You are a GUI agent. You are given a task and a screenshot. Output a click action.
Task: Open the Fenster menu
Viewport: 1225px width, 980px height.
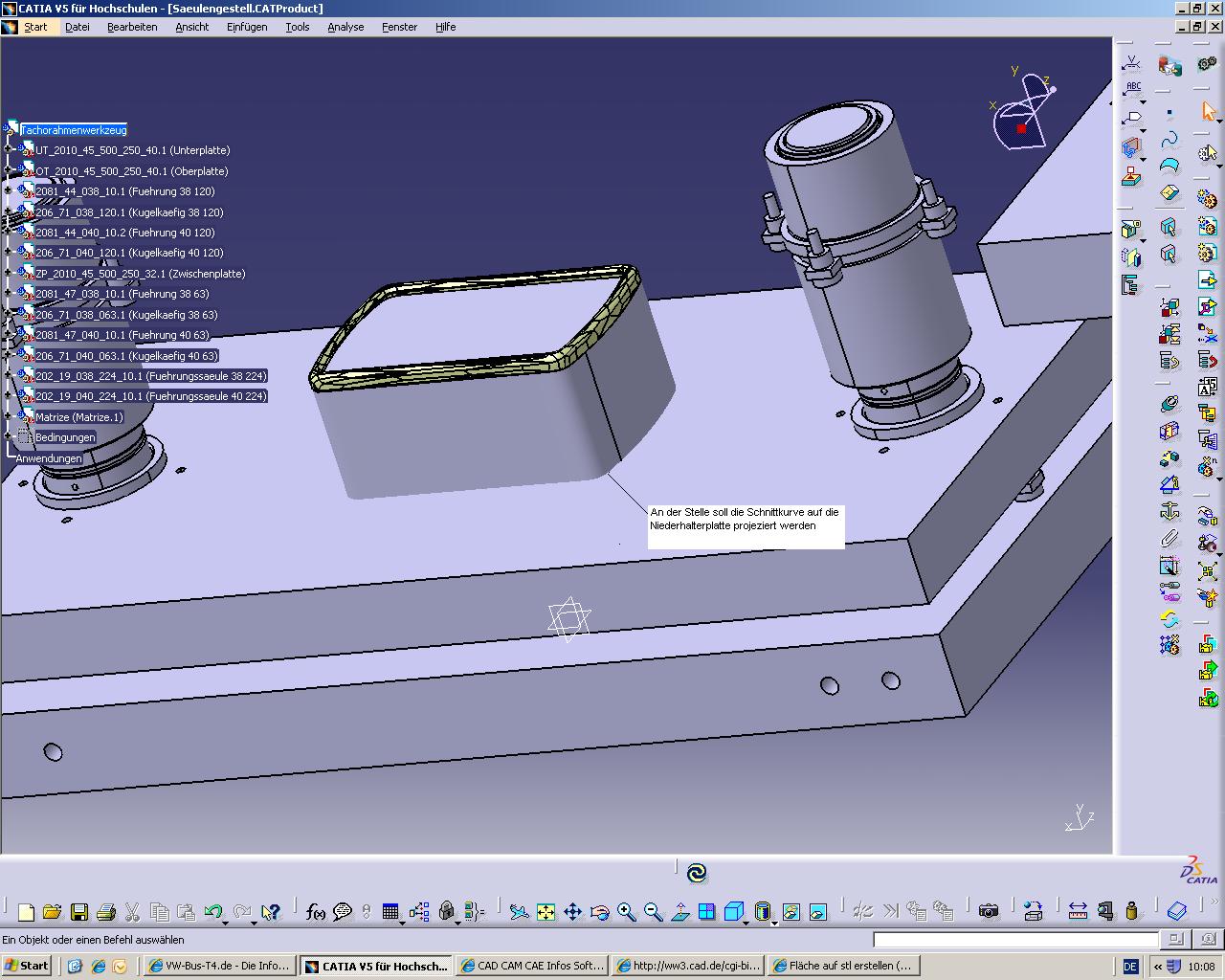(399, 27)
